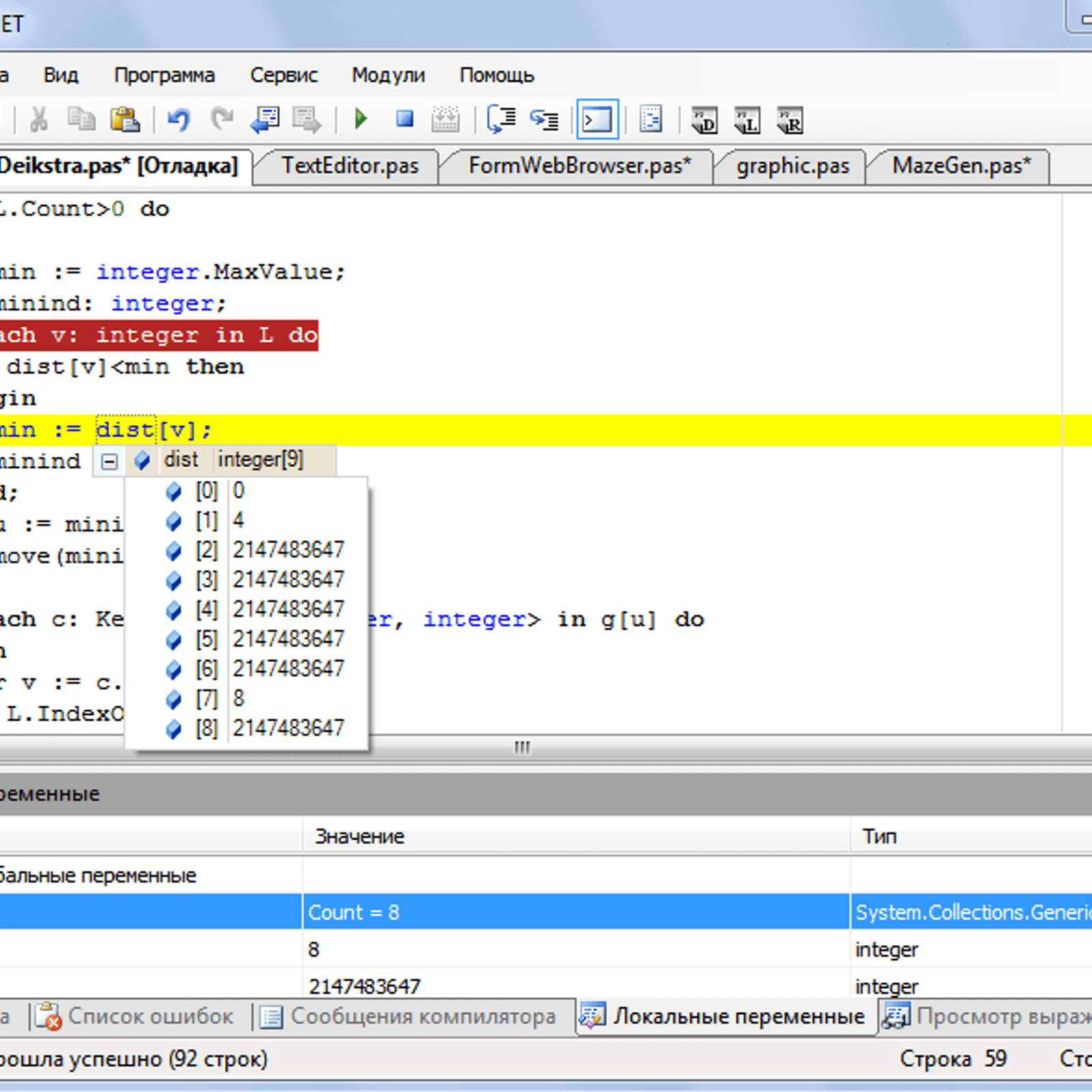This screenshot has width=1092, height=1092.
Task: Select array element [1] with value 4
Action: (247, 521)
